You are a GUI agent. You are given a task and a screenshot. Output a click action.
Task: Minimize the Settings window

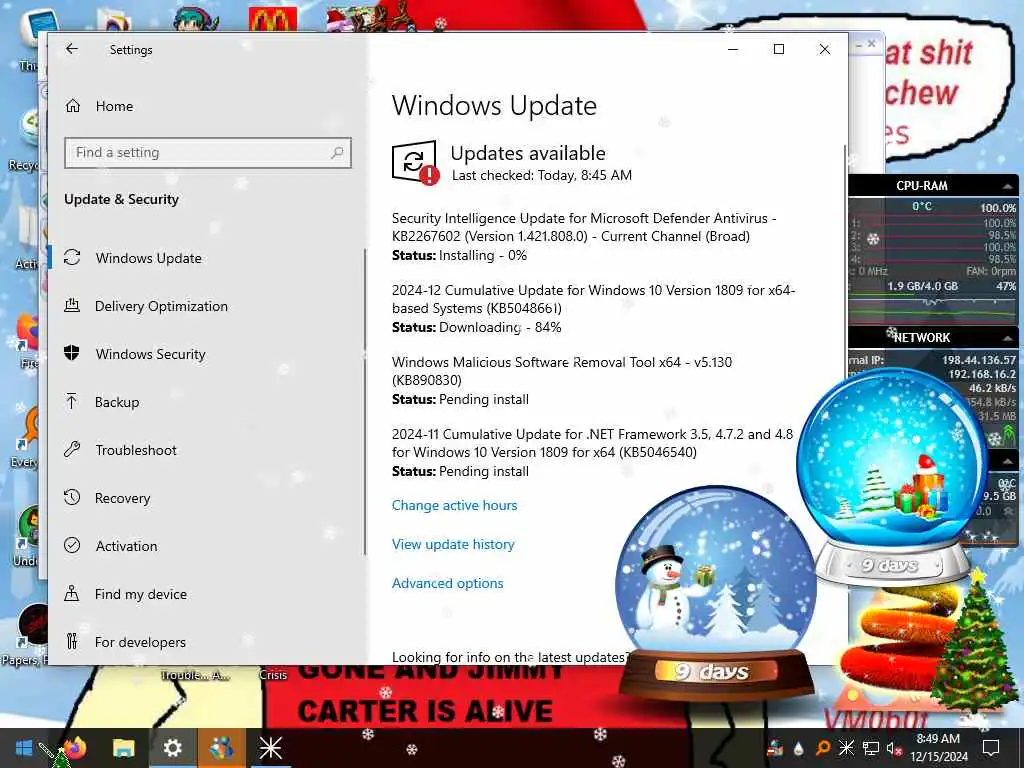point(733,49)
